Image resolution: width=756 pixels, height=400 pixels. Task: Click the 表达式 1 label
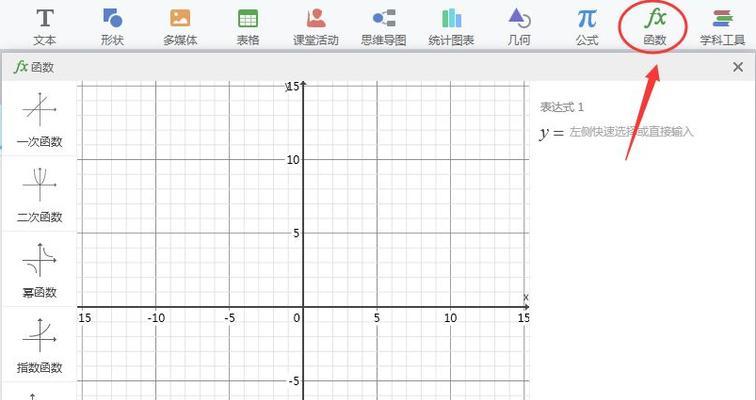coord(562,107)
